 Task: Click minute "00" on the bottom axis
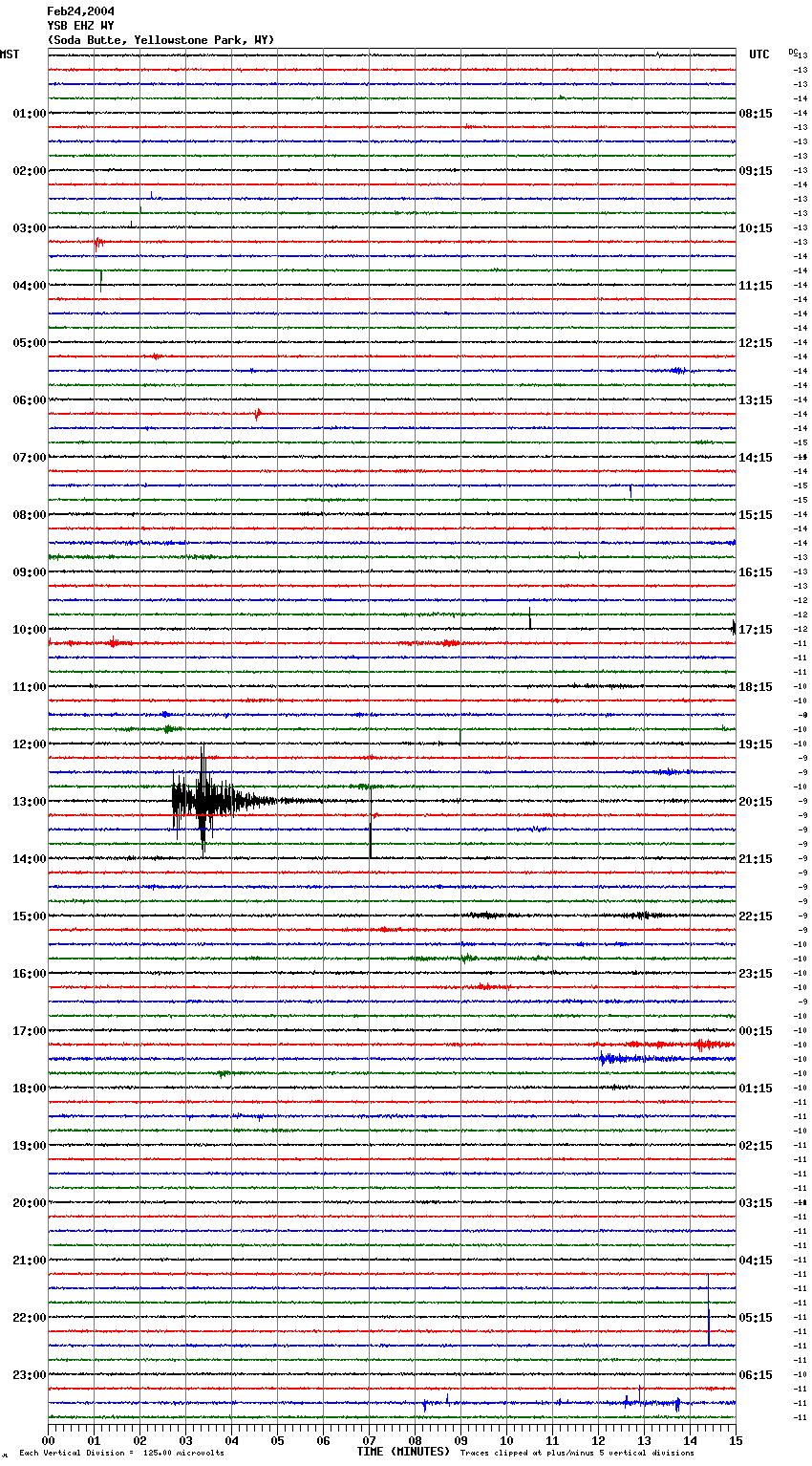click(48, 1440)
